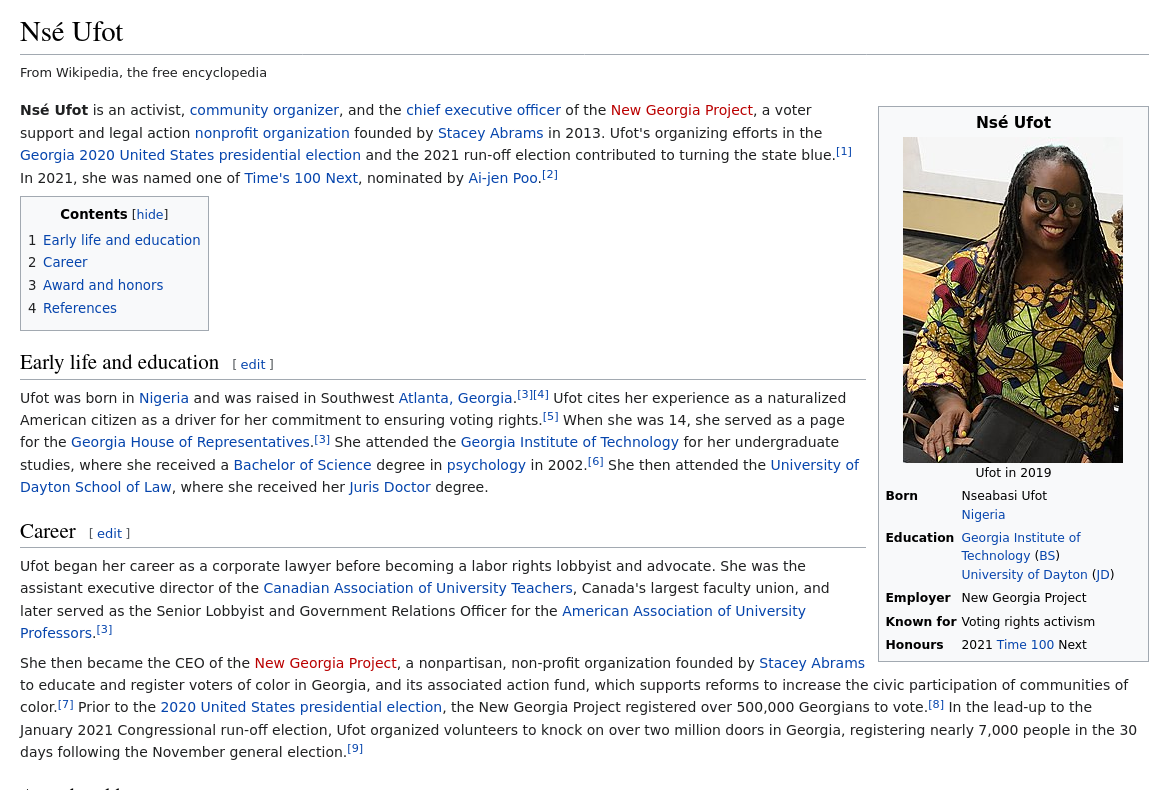Open Stacey Abrams link in Career section

(x=812, y=663)
